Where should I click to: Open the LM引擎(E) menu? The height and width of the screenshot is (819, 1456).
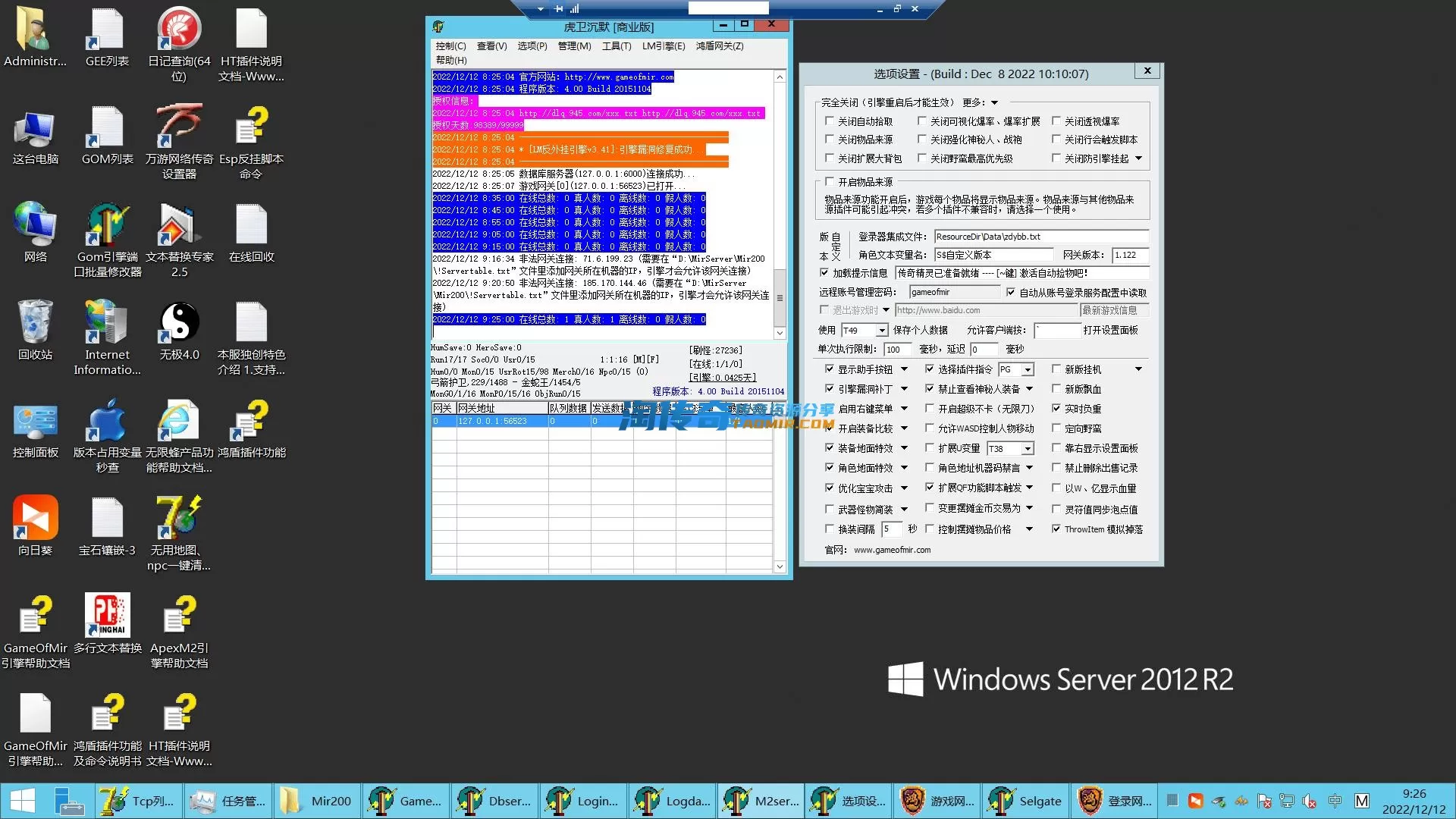coord(663,46)
